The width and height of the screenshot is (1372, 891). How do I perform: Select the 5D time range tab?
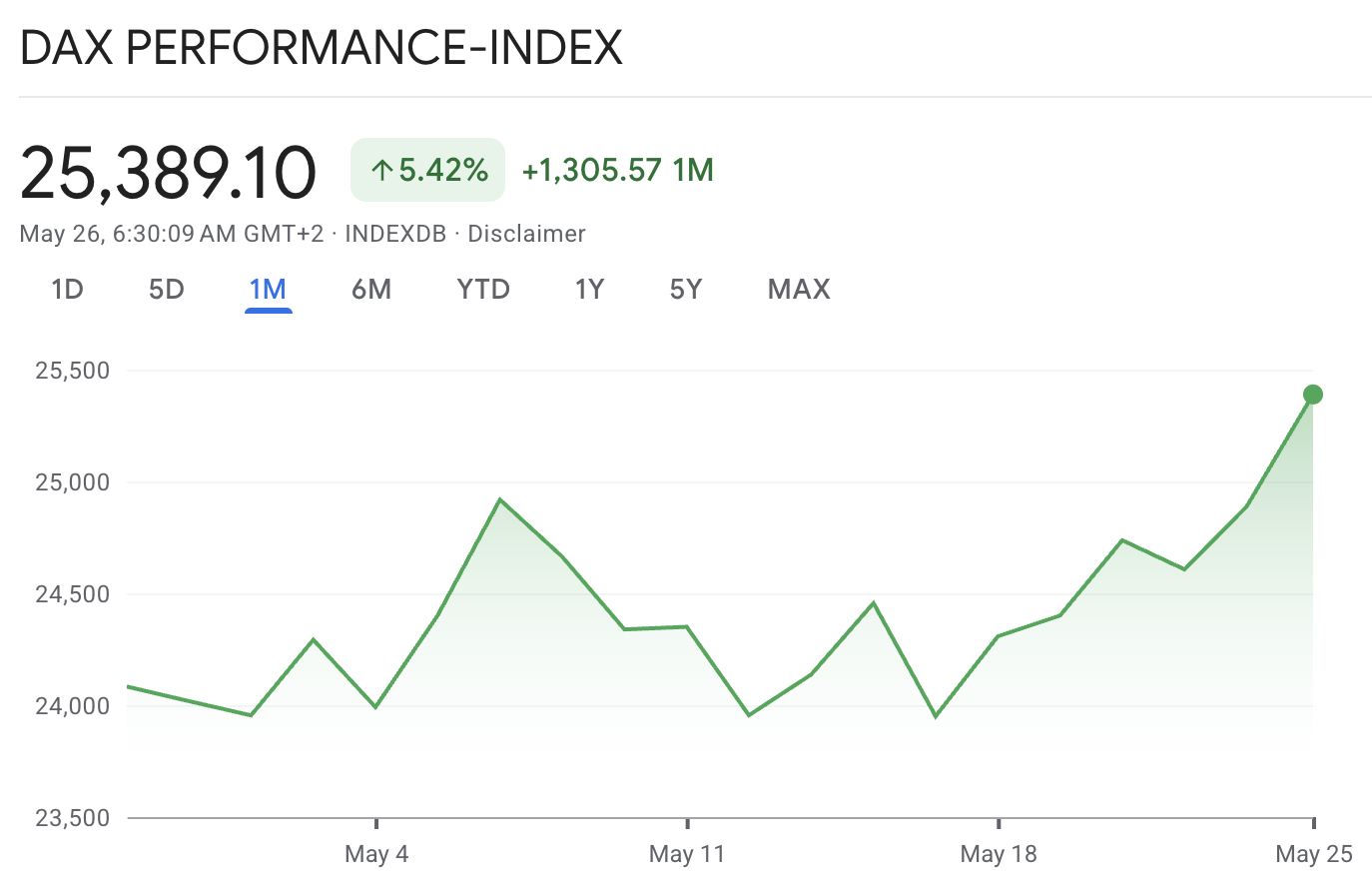coord(167,290)
